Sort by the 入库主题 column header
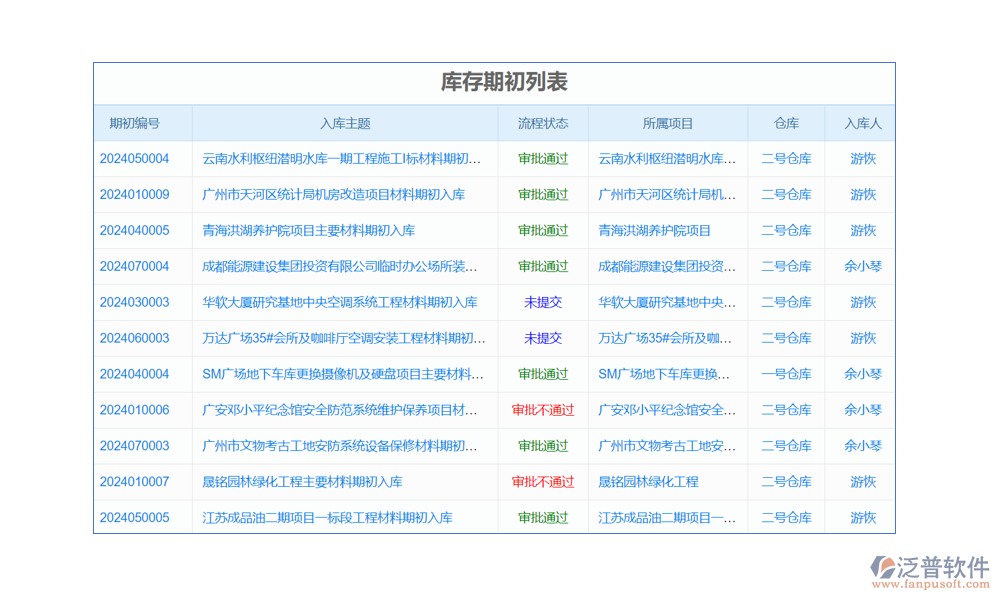1000x600 pixels. 345,124
